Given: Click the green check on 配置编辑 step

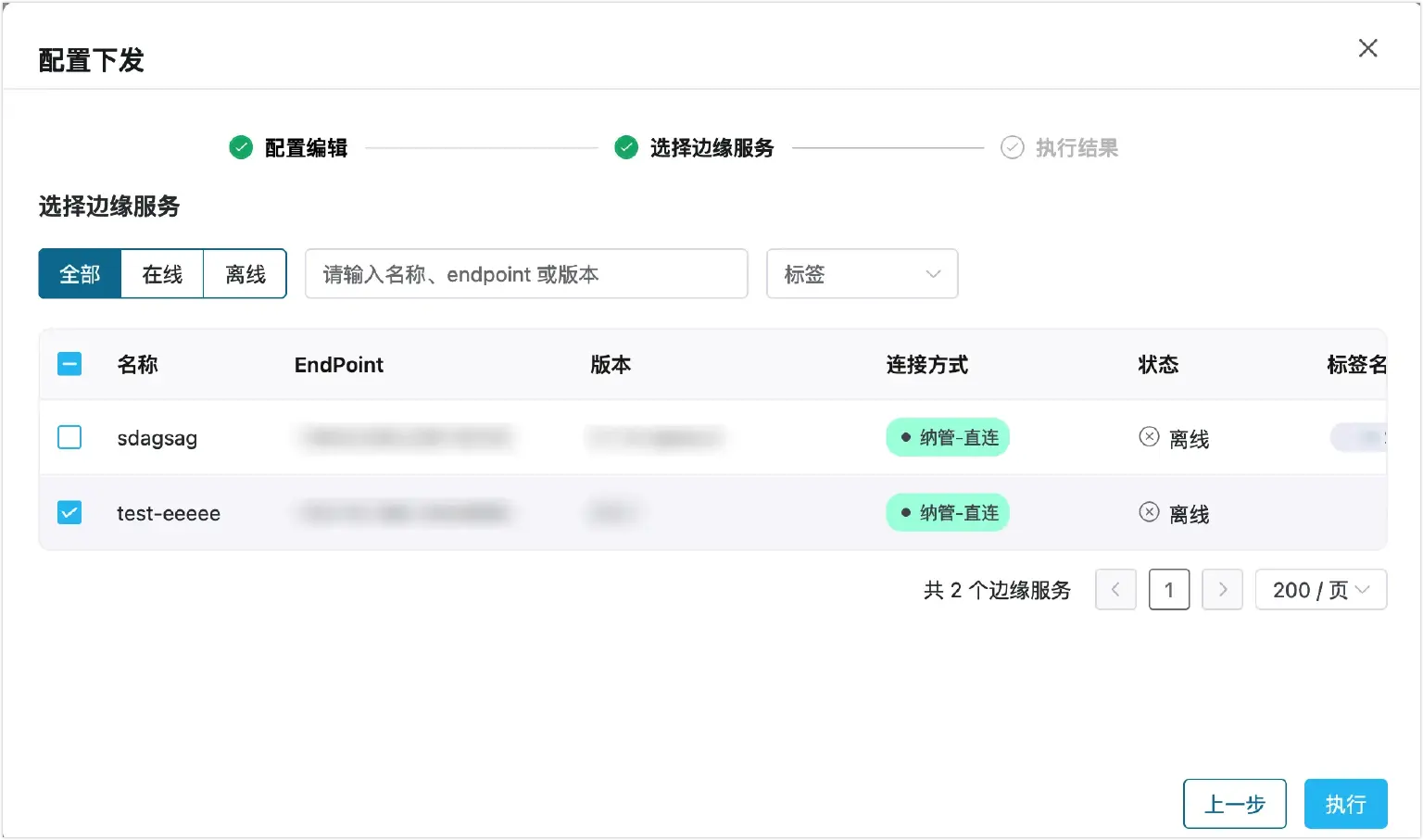Looking at the screenshot, I should pyautogui.click(x=240, y=147).
